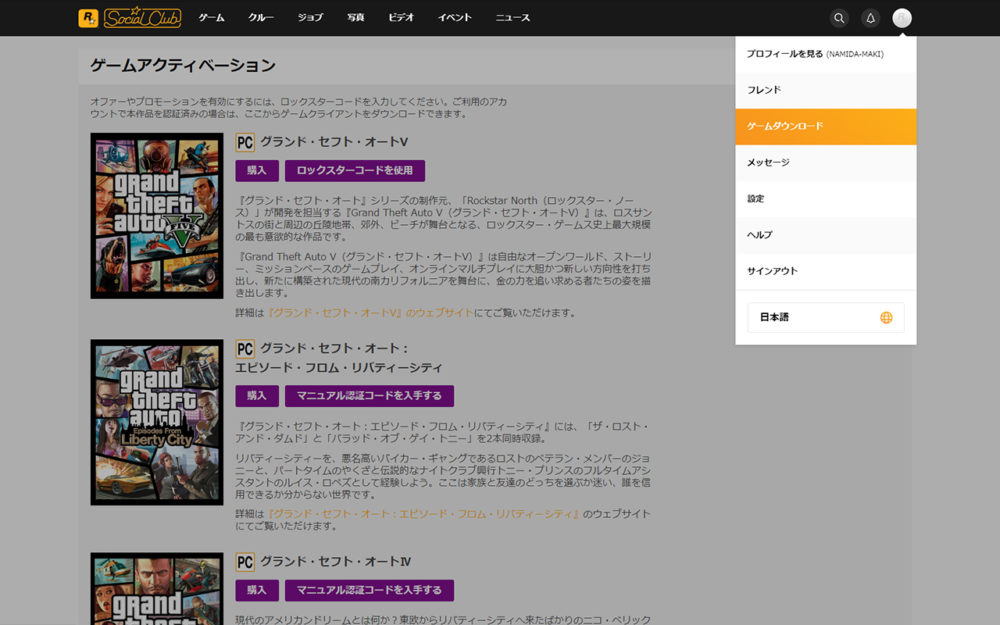Click ロックスターコードを使用 button
The height and width of the screenshot is (625, 1000).
tap(355, 170)
